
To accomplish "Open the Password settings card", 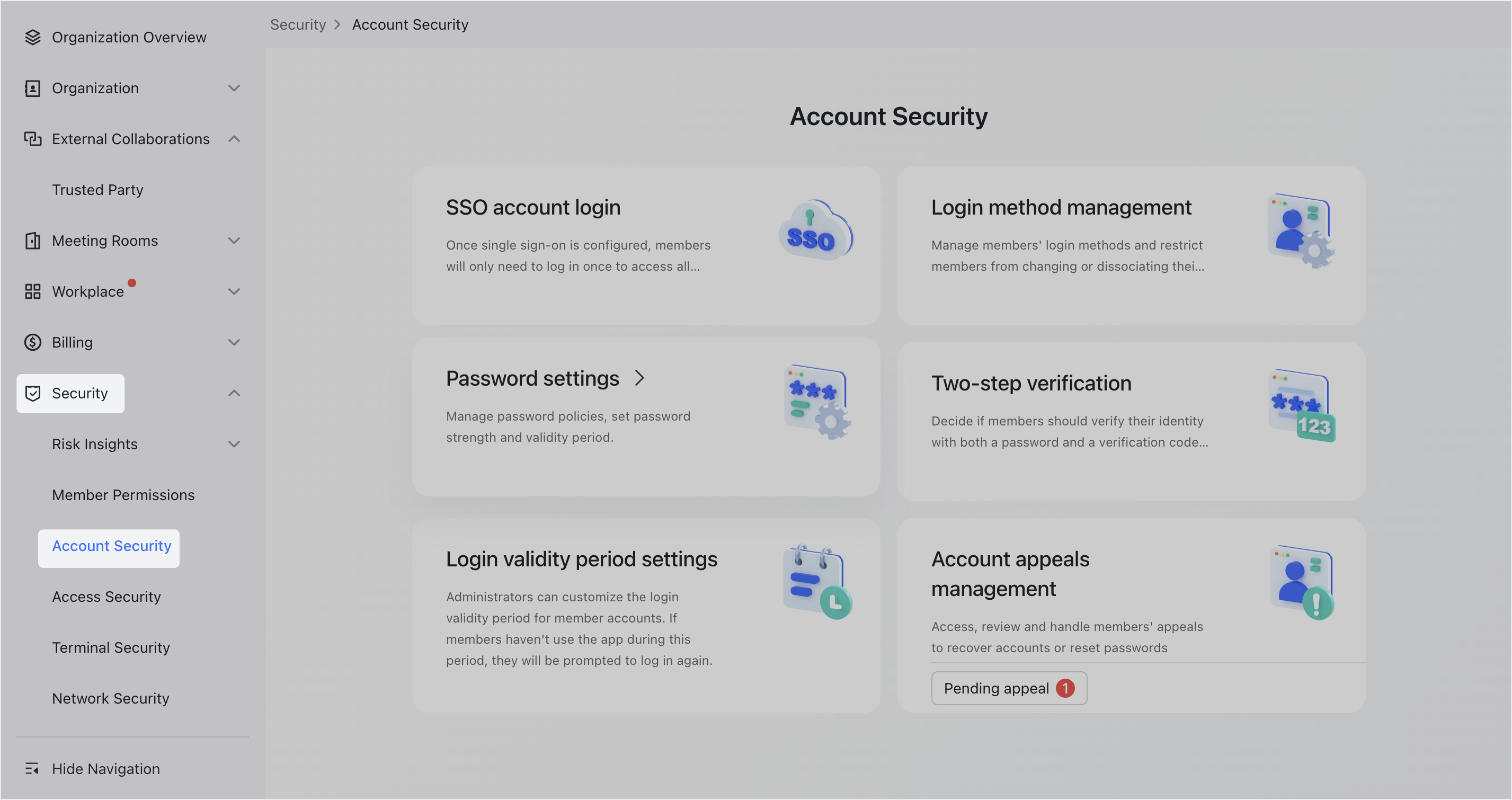I will 646,417.
